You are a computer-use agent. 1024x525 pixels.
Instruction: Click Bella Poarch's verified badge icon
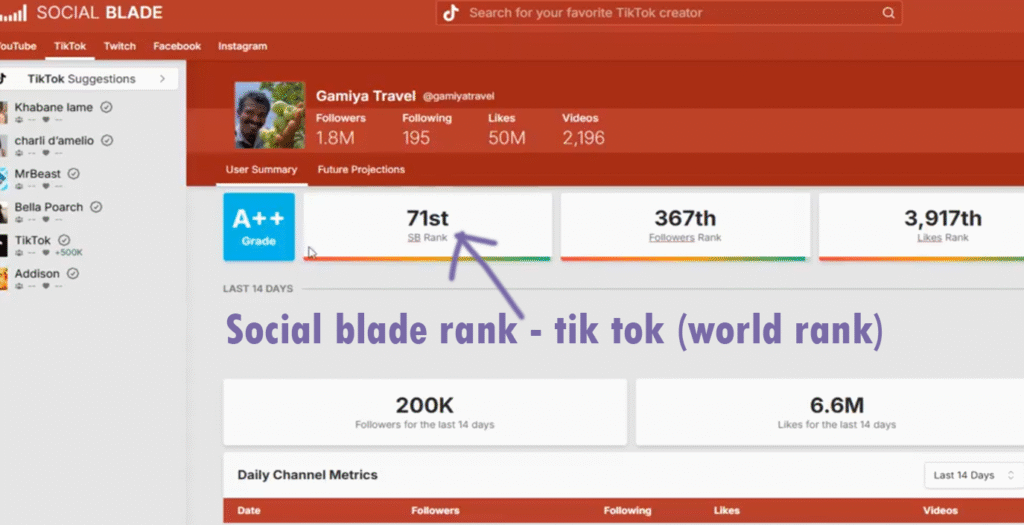[96, 207]
